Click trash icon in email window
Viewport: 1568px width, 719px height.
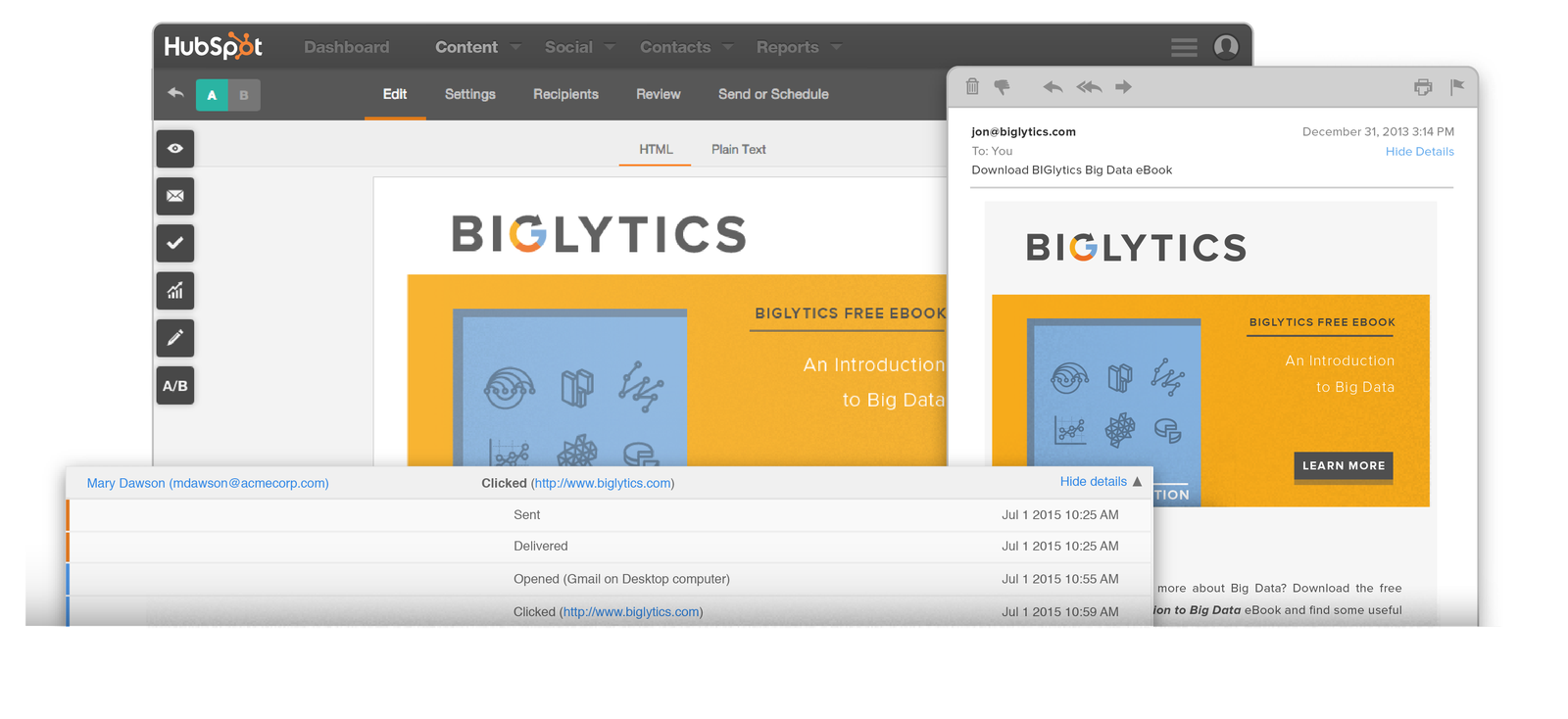tap(972, 86)
